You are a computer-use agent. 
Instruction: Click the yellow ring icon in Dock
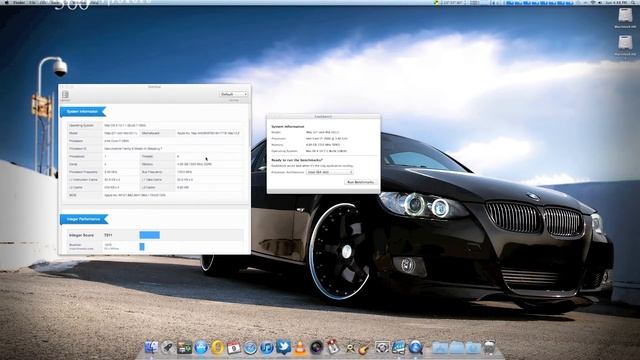217,347
